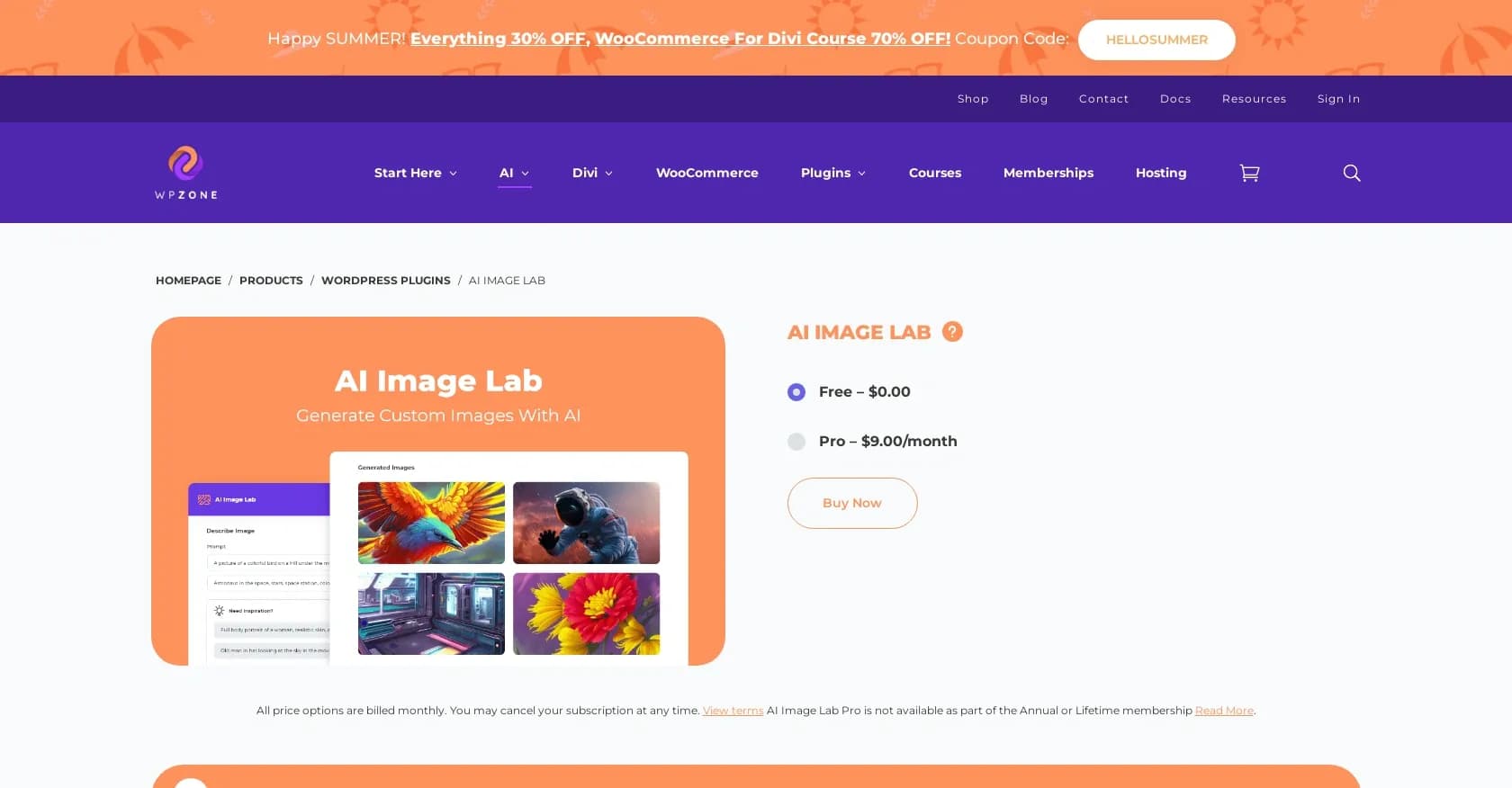Open the Resources link

tap(1255, 99)
